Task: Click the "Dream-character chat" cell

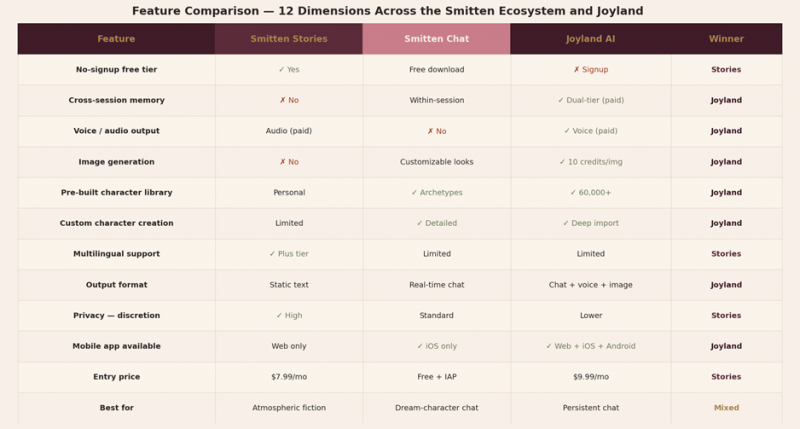Action: coord(436,408)
